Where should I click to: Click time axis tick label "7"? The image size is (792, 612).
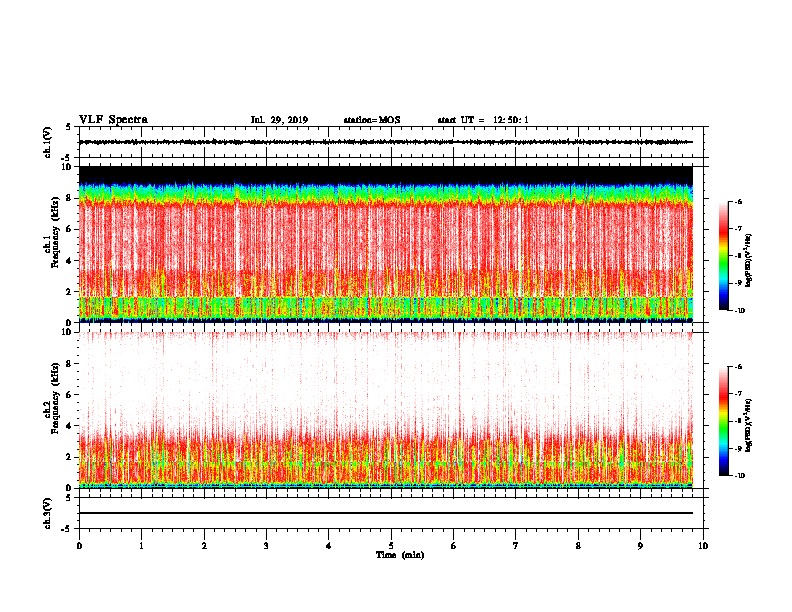(x=516, y=546)
